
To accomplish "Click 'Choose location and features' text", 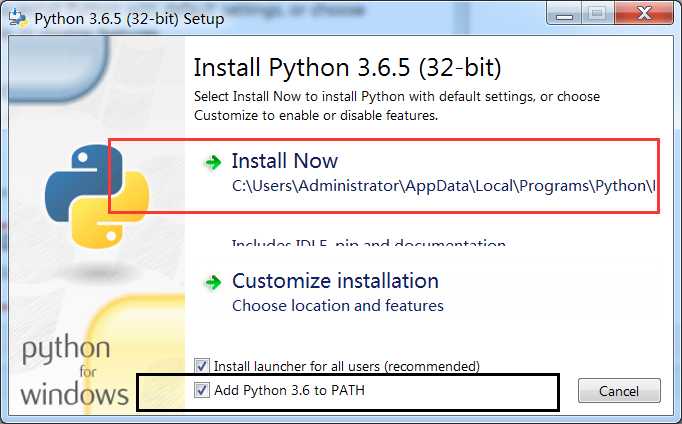I will click(338, 306).
